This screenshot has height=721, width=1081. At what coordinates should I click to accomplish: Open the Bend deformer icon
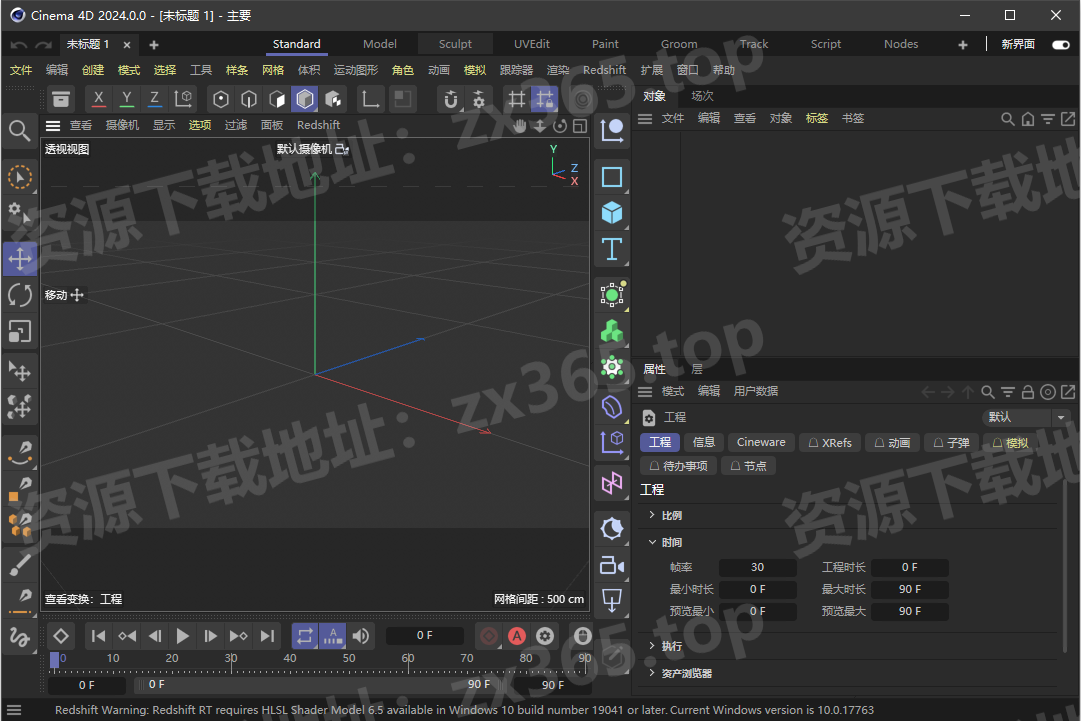[612, 407]
